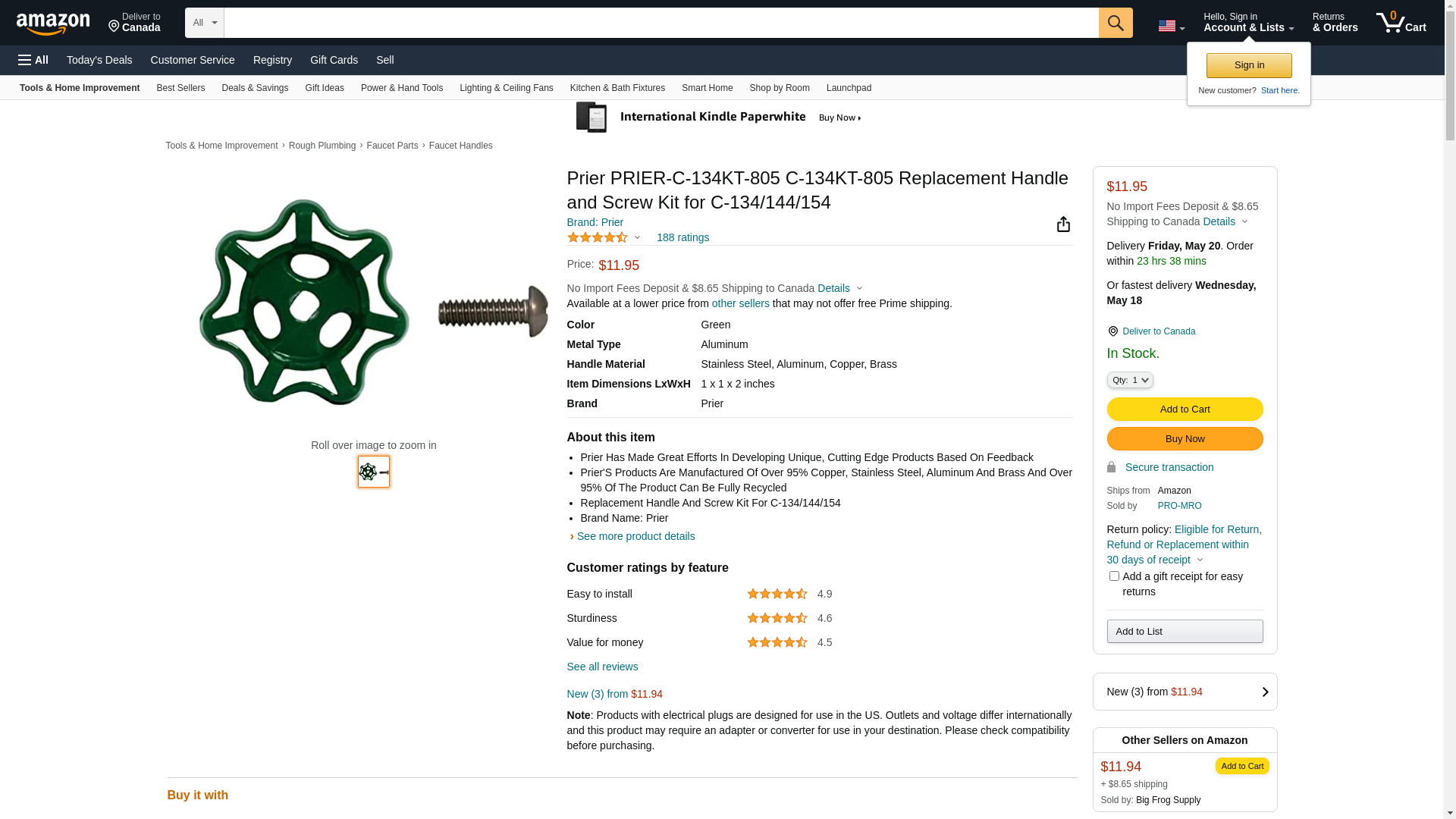
Task: Expand New (3) from $11.94 arrow
Action: pos(1264,692)
